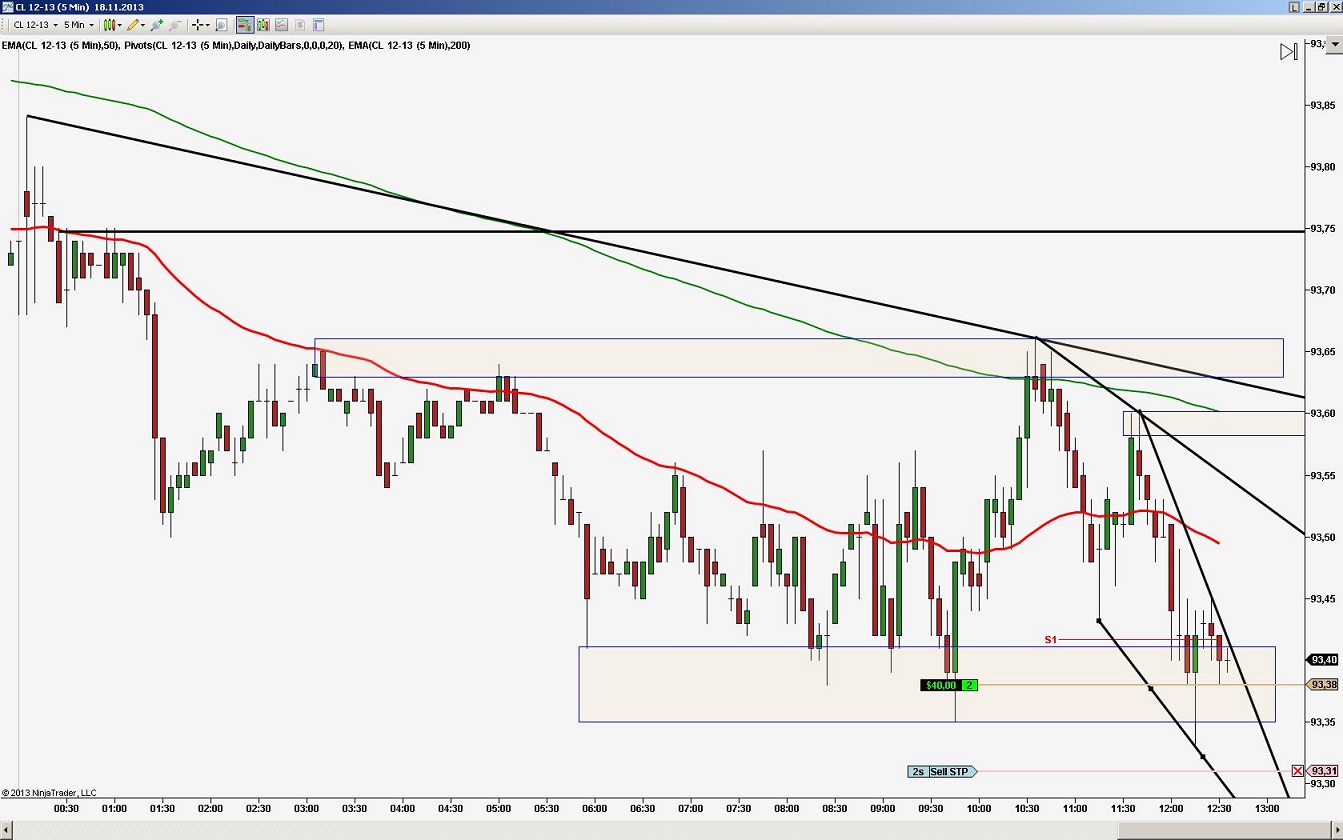Open chart properties with the rightmost toolbar icon
This screenshot has height=840, width=1343.
tap(318, 25)
